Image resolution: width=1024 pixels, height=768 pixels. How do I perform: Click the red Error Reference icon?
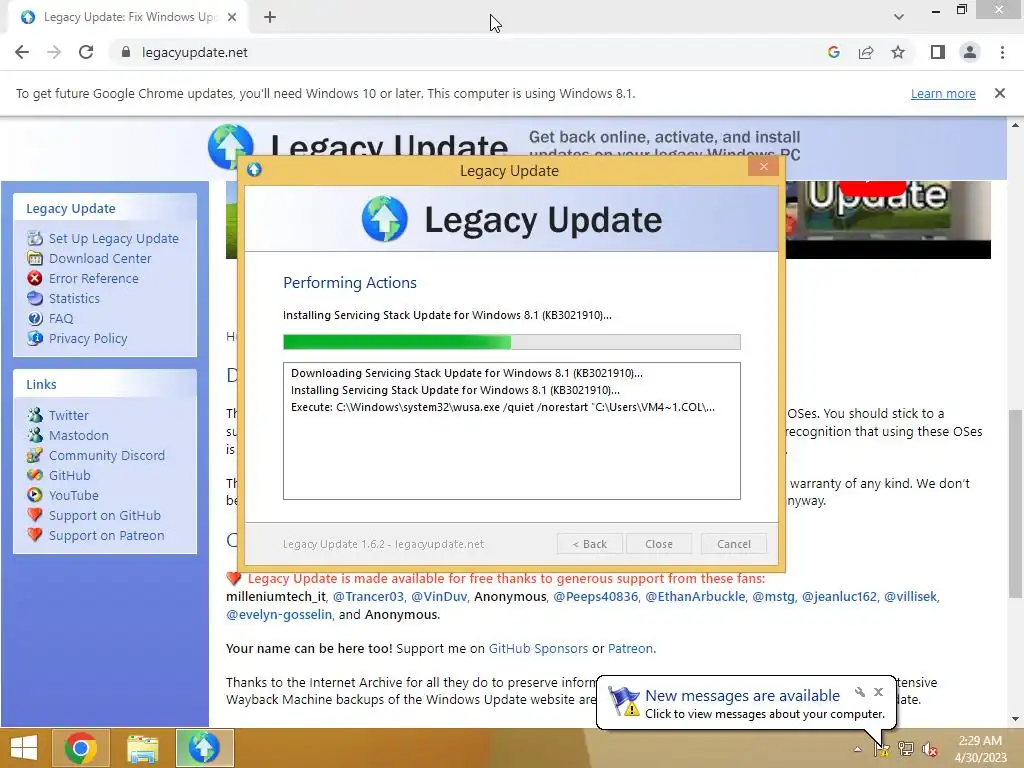[x=35, y=278]
